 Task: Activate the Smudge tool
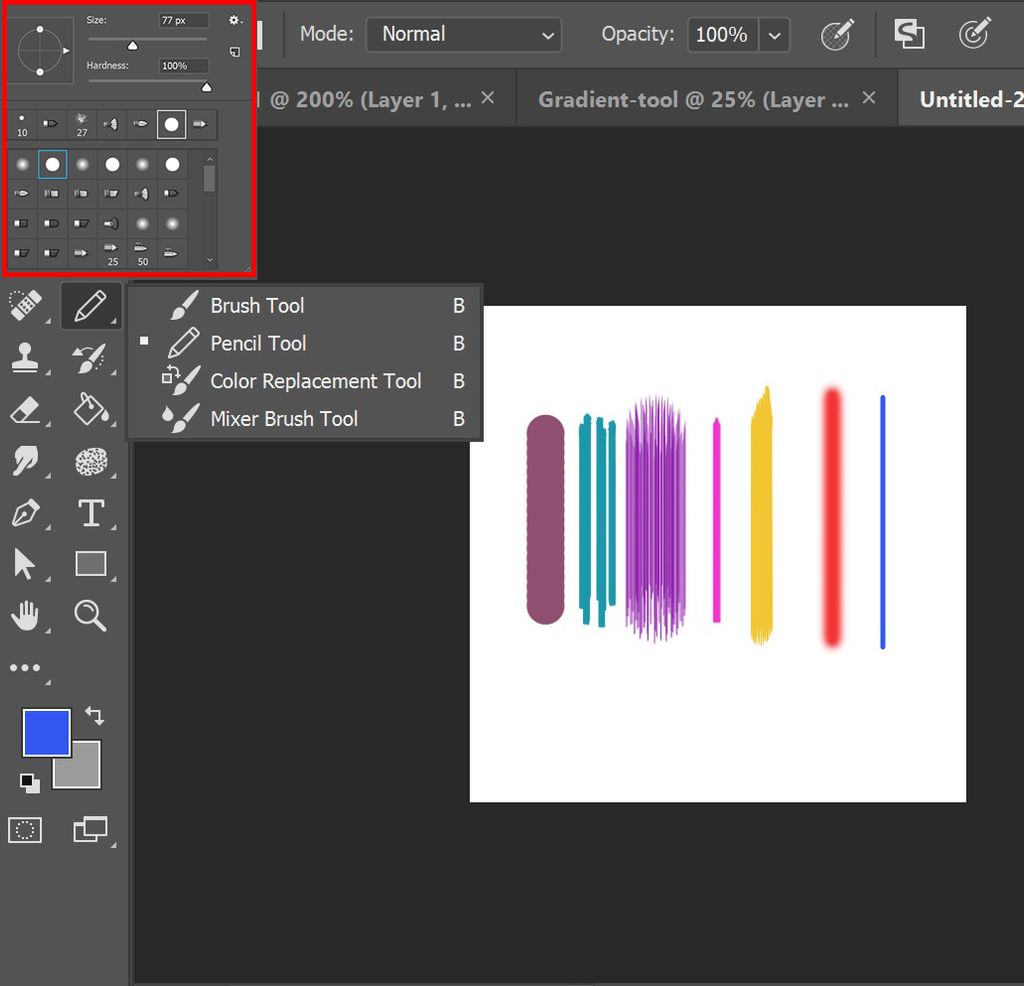coord(27,461)
